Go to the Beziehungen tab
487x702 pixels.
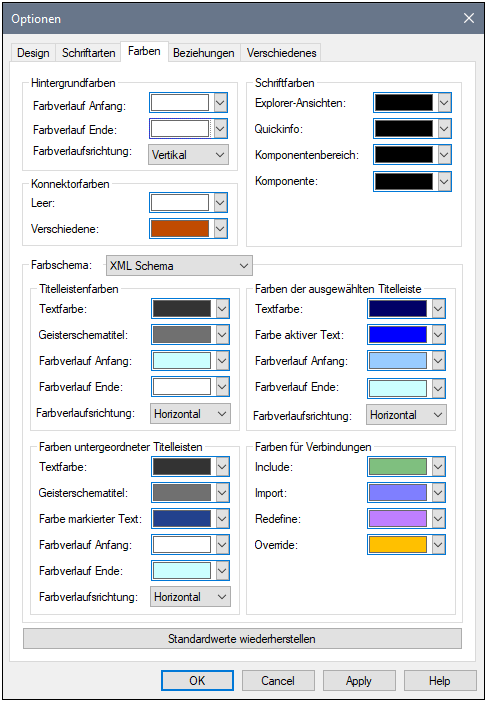coord(204,53)
